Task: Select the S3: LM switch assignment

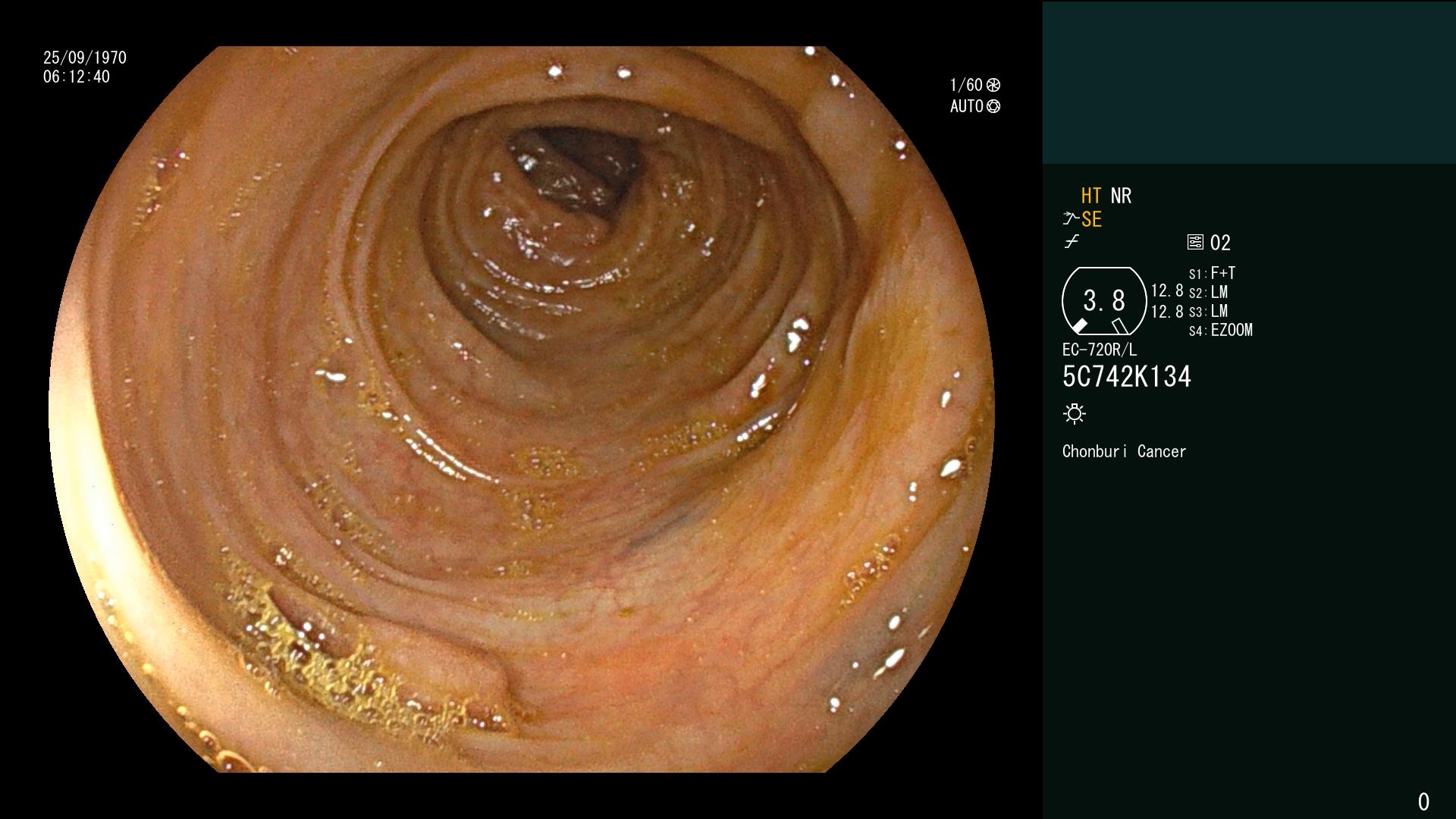Action: [x=1208, y=311]
